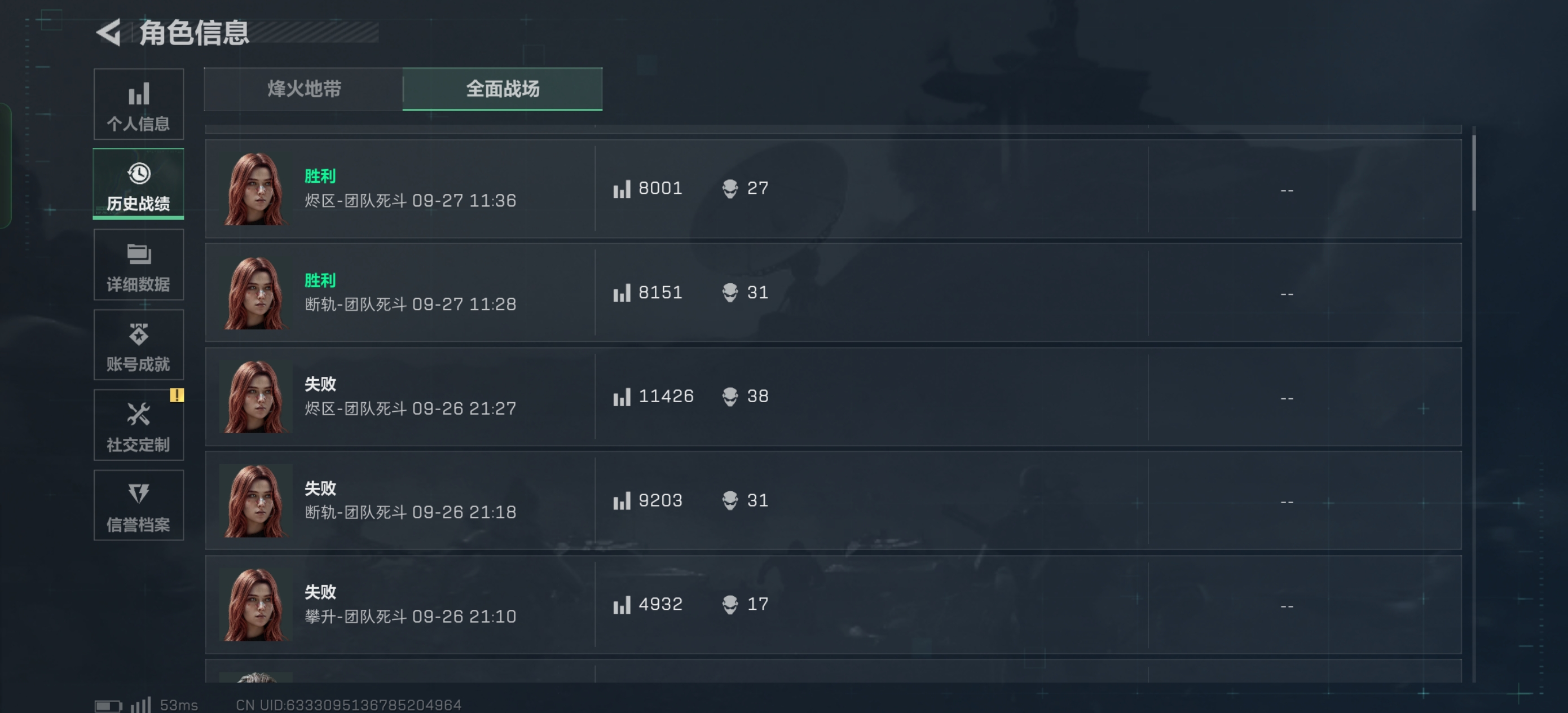Switch to the 全面战场 tab
The height and width of the screenshot is (713, 1568).
502,89
